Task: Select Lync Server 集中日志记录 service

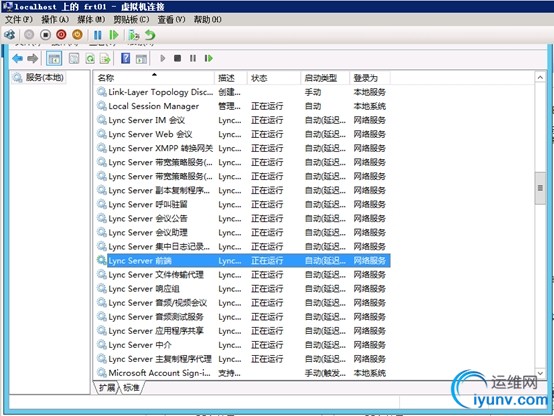Action: [242, 246]
